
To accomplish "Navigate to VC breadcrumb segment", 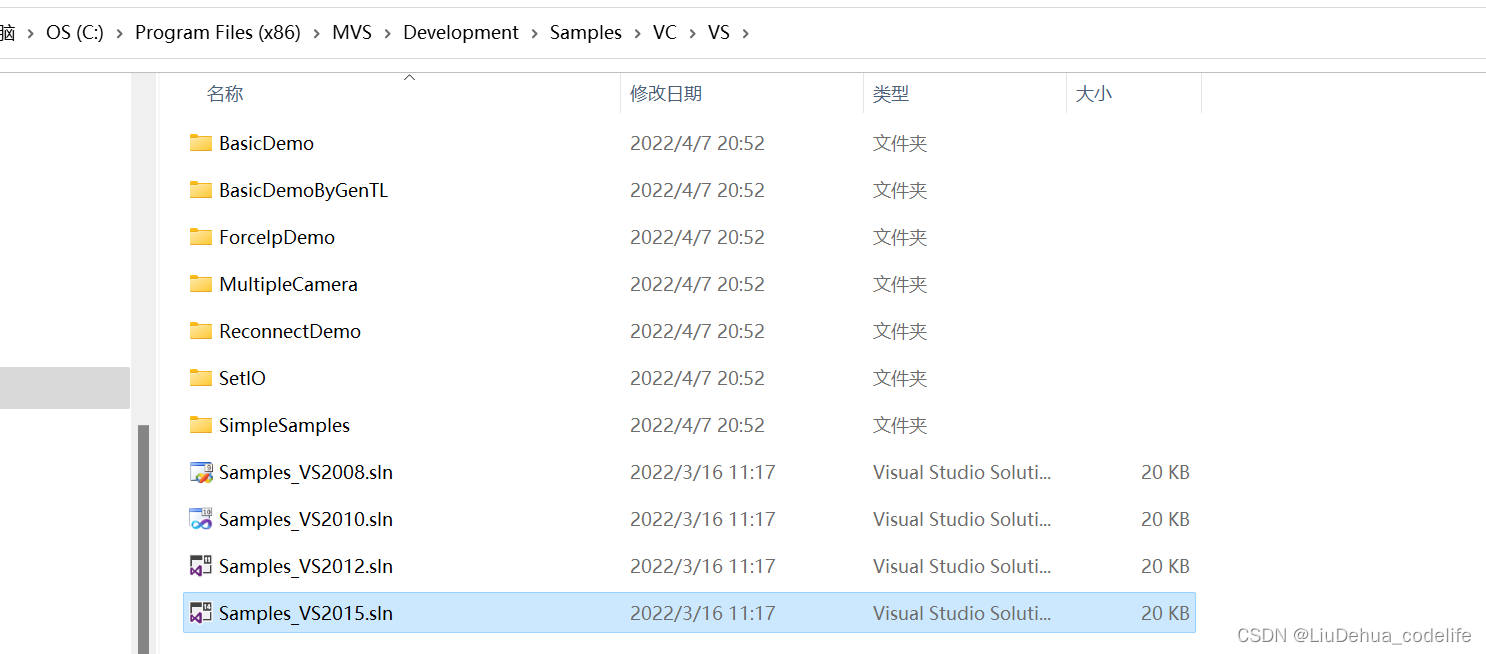I will pyautogui.click(x=665, y=33).
